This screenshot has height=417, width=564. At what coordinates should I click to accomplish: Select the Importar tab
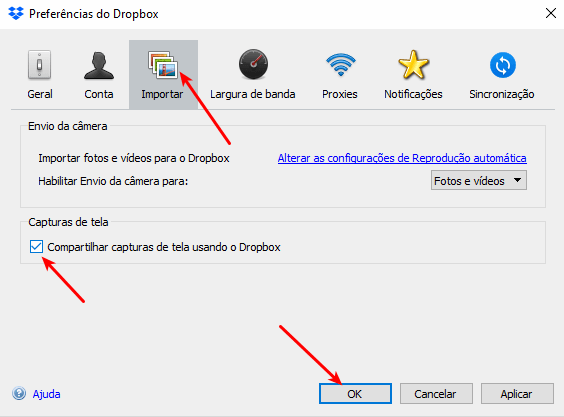(x=163, y=74)
